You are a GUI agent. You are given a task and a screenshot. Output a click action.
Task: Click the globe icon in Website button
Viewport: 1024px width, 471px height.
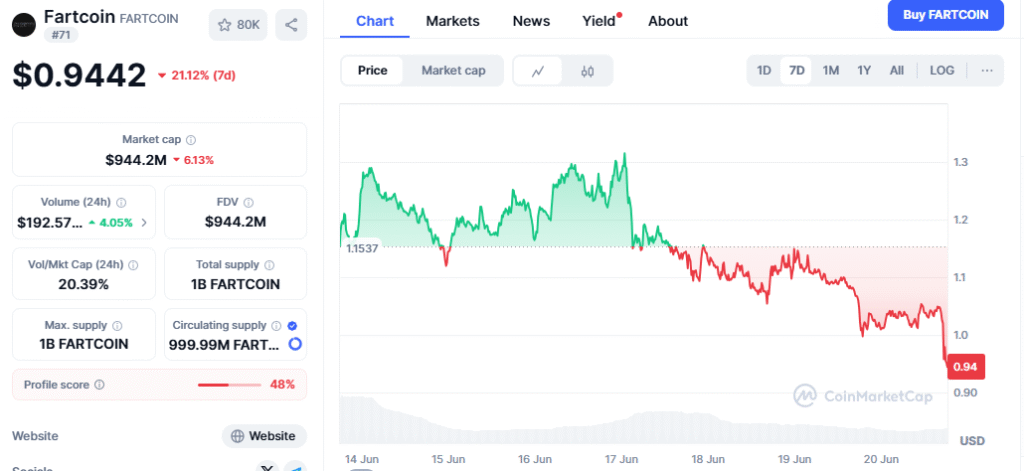(238, 436)
